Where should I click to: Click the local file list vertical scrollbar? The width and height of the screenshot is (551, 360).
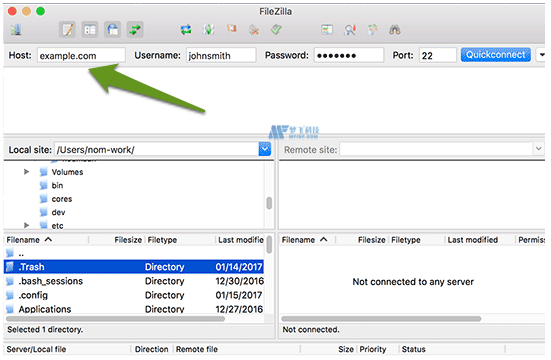pos(269,244)
